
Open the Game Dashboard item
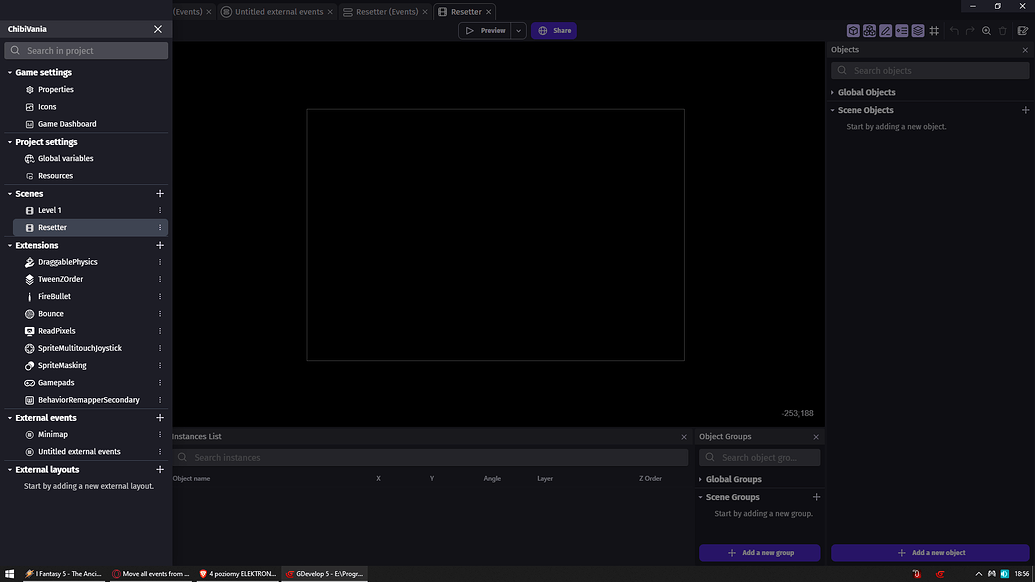[x=67, y=124]
